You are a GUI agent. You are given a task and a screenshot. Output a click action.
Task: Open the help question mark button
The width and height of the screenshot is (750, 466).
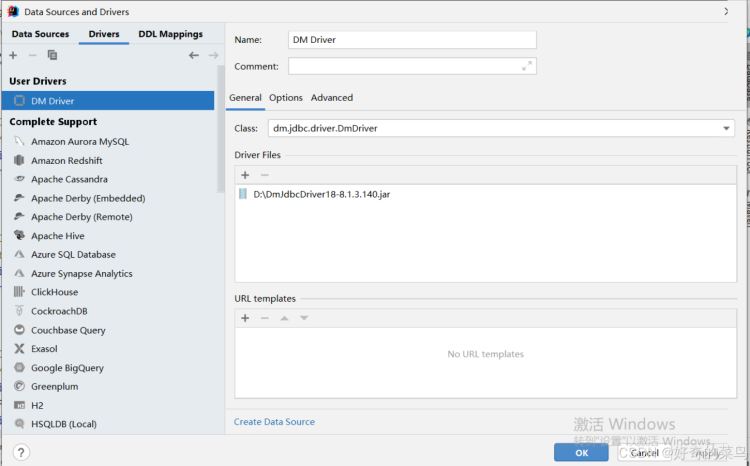coord(21,452)
